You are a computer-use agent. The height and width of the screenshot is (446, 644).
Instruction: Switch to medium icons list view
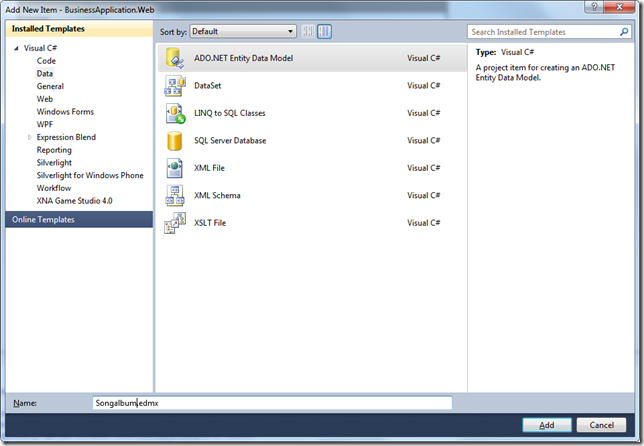(x=324, y=31)
